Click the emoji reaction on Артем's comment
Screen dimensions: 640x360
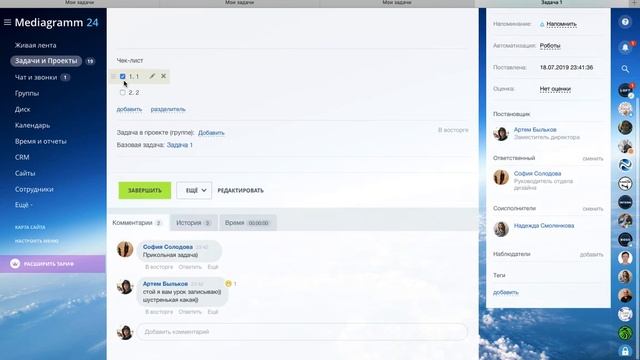point(228,283)
